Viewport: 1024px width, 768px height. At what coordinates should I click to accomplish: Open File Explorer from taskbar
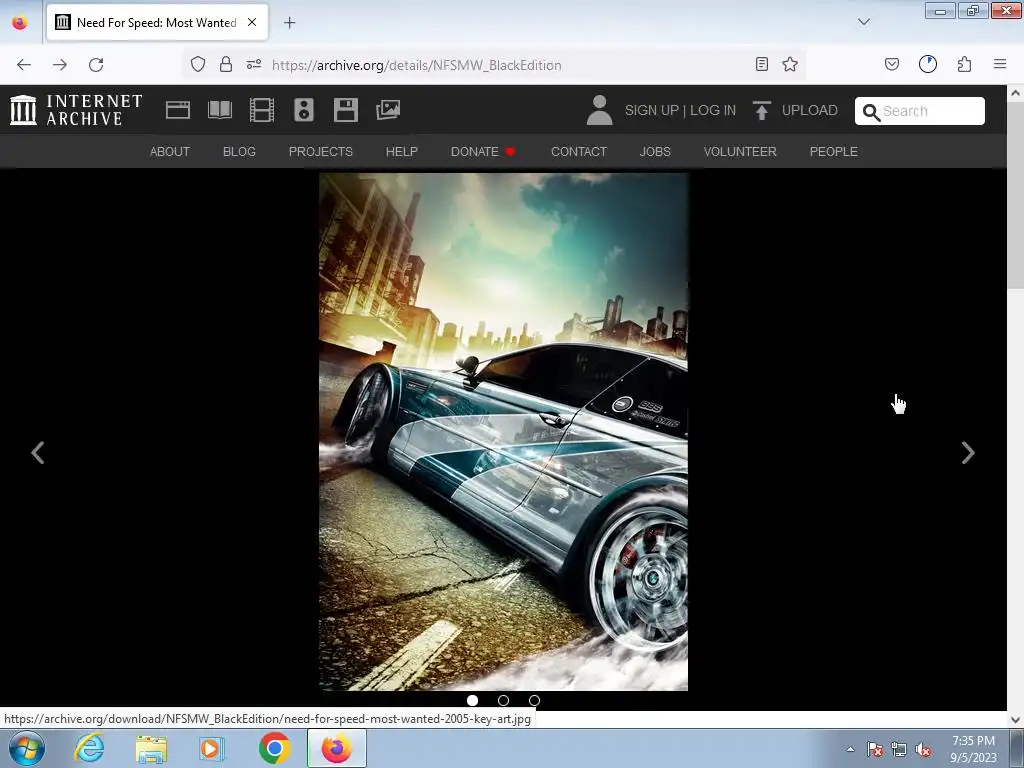click(x=151, y=748)
